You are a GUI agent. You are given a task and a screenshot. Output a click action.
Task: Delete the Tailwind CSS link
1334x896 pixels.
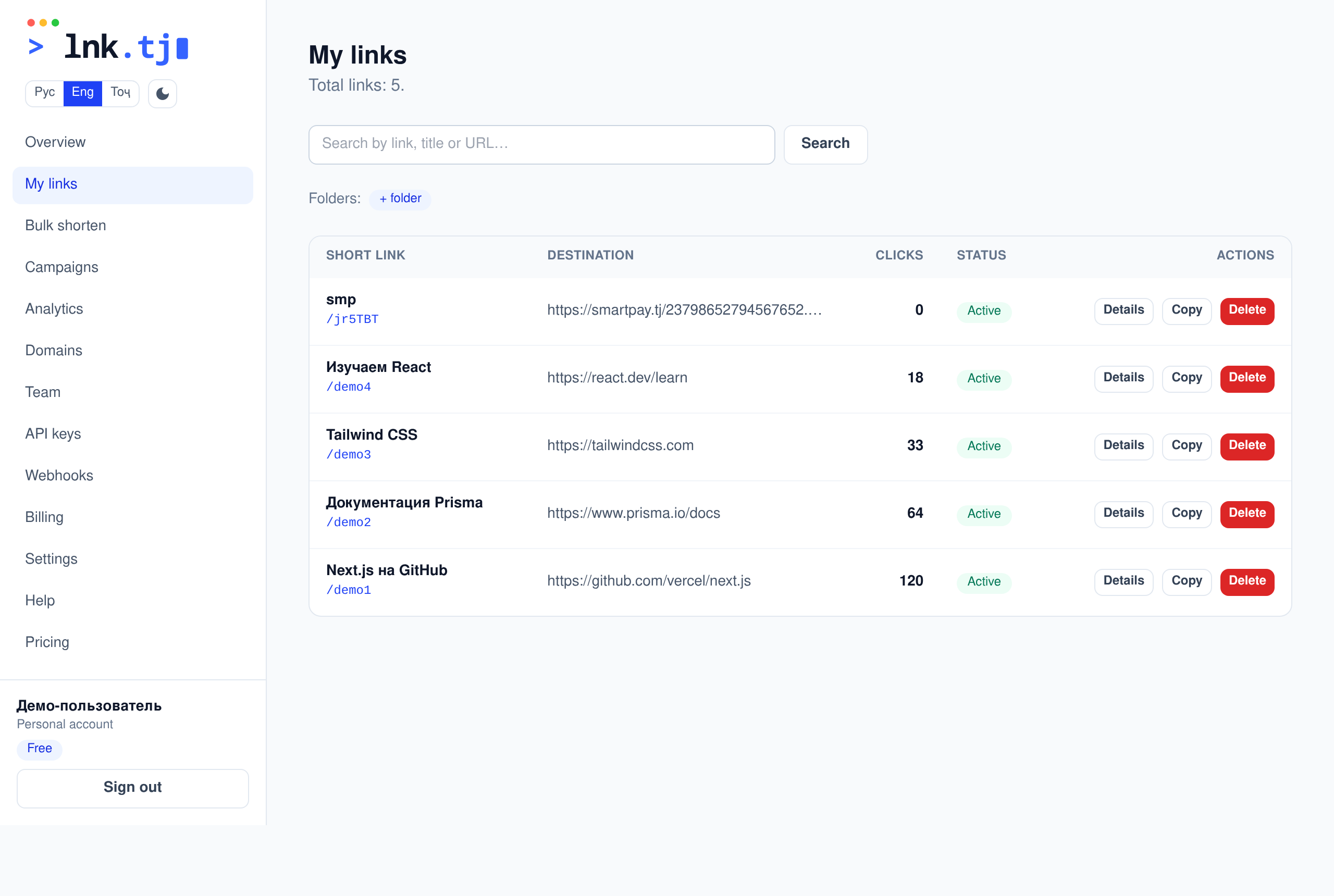click(1247, 446)
